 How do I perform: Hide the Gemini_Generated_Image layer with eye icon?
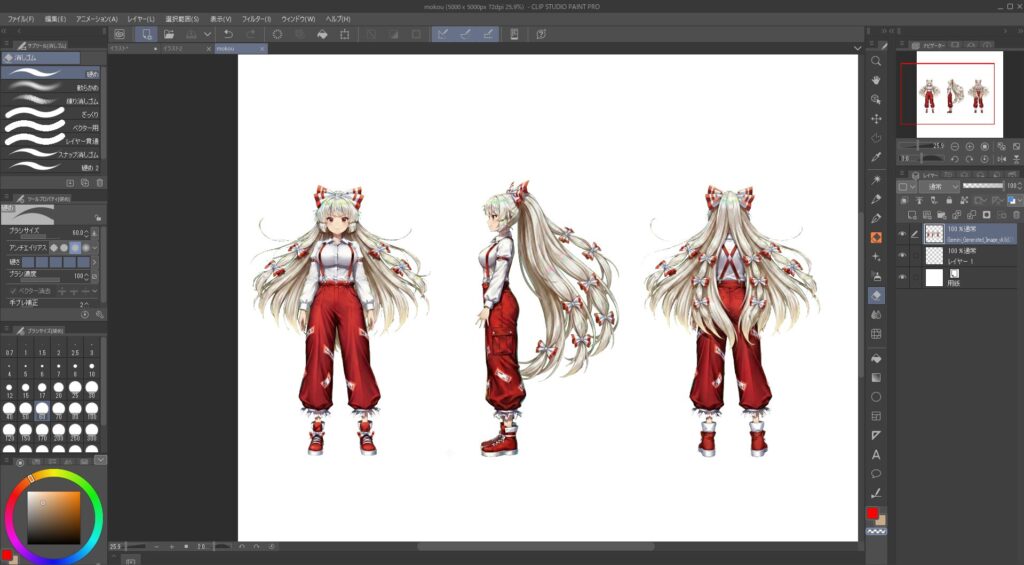903,234
